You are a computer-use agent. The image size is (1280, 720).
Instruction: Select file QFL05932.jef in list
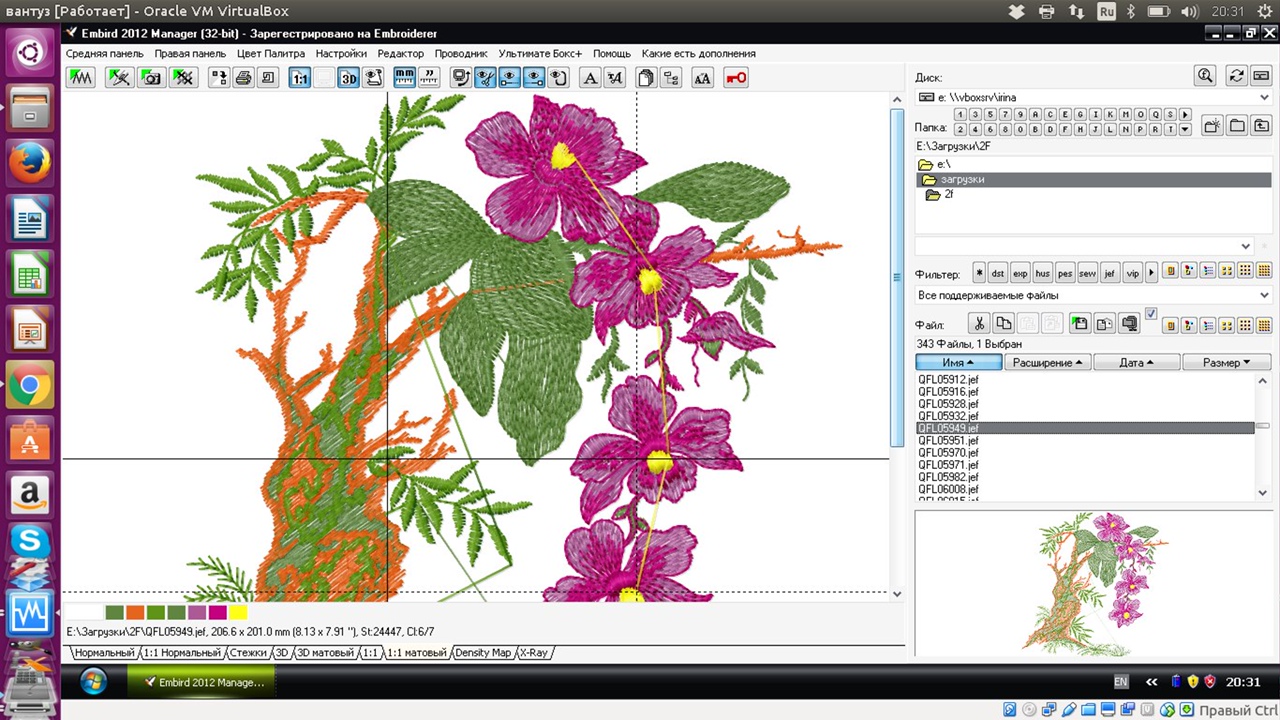pyautogui.click(x=948, y=416)
